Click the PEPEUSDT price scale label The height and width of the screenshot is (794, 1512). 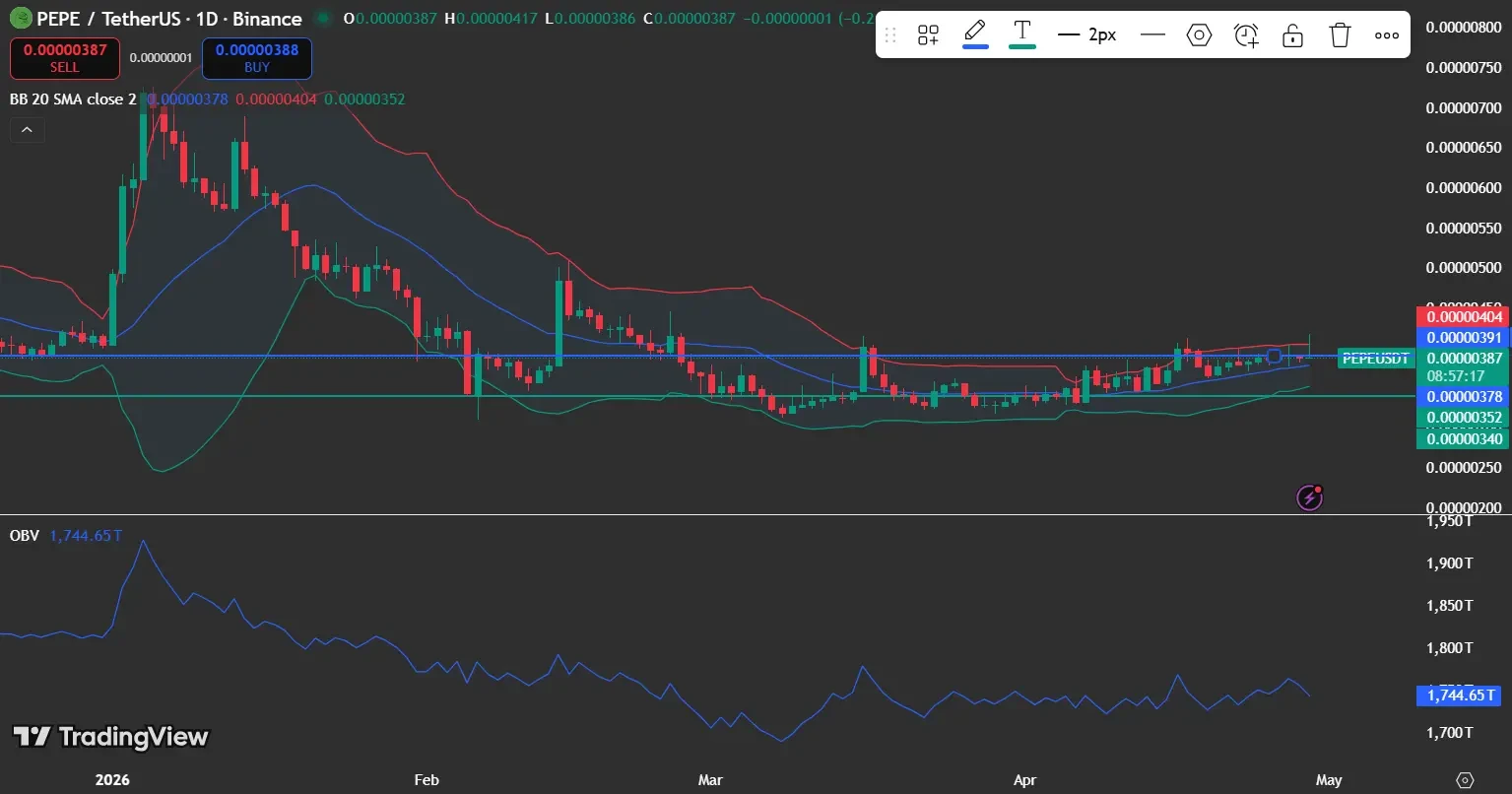point(1374,359)
